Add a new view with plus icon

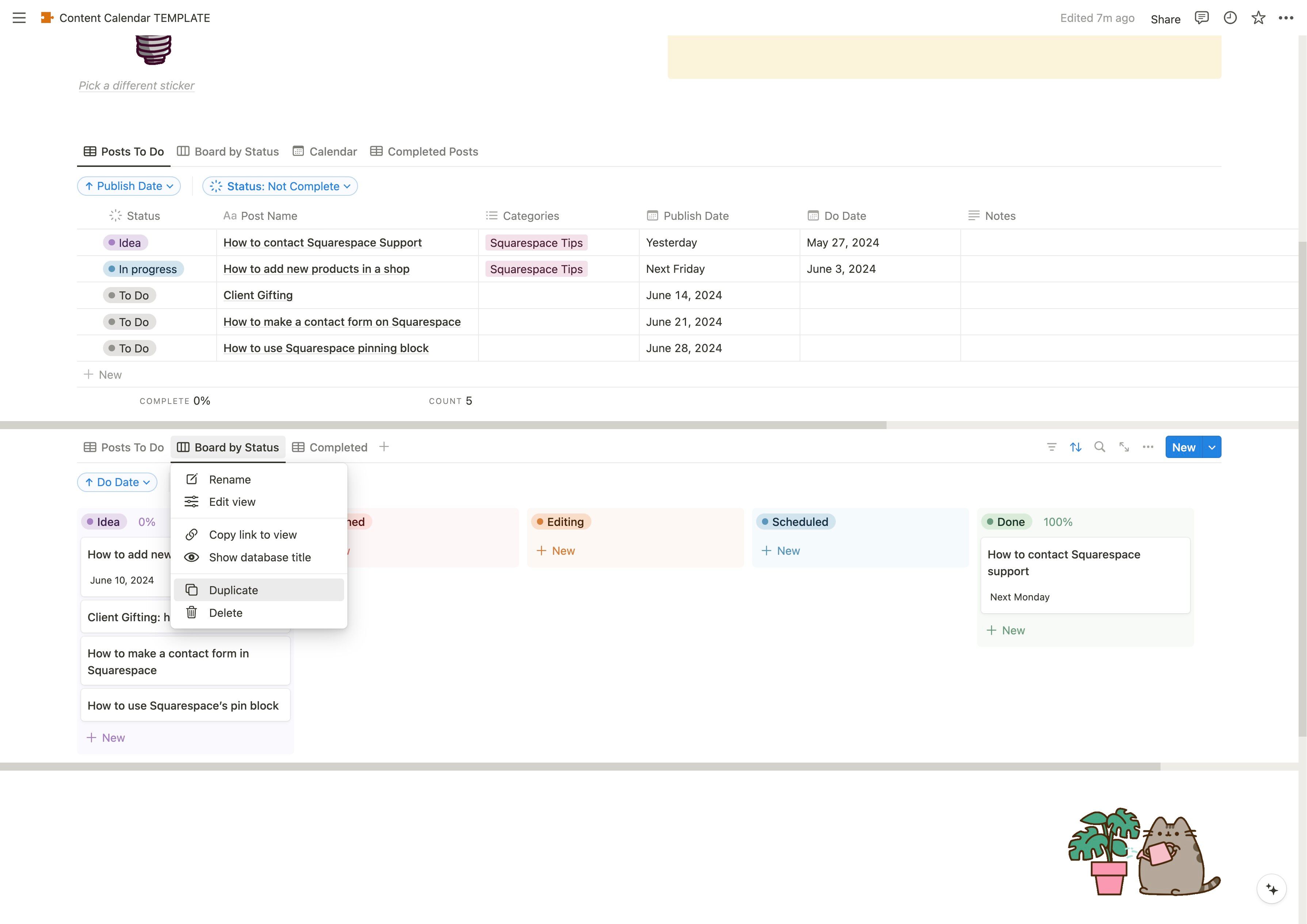(x=384, y=447)
